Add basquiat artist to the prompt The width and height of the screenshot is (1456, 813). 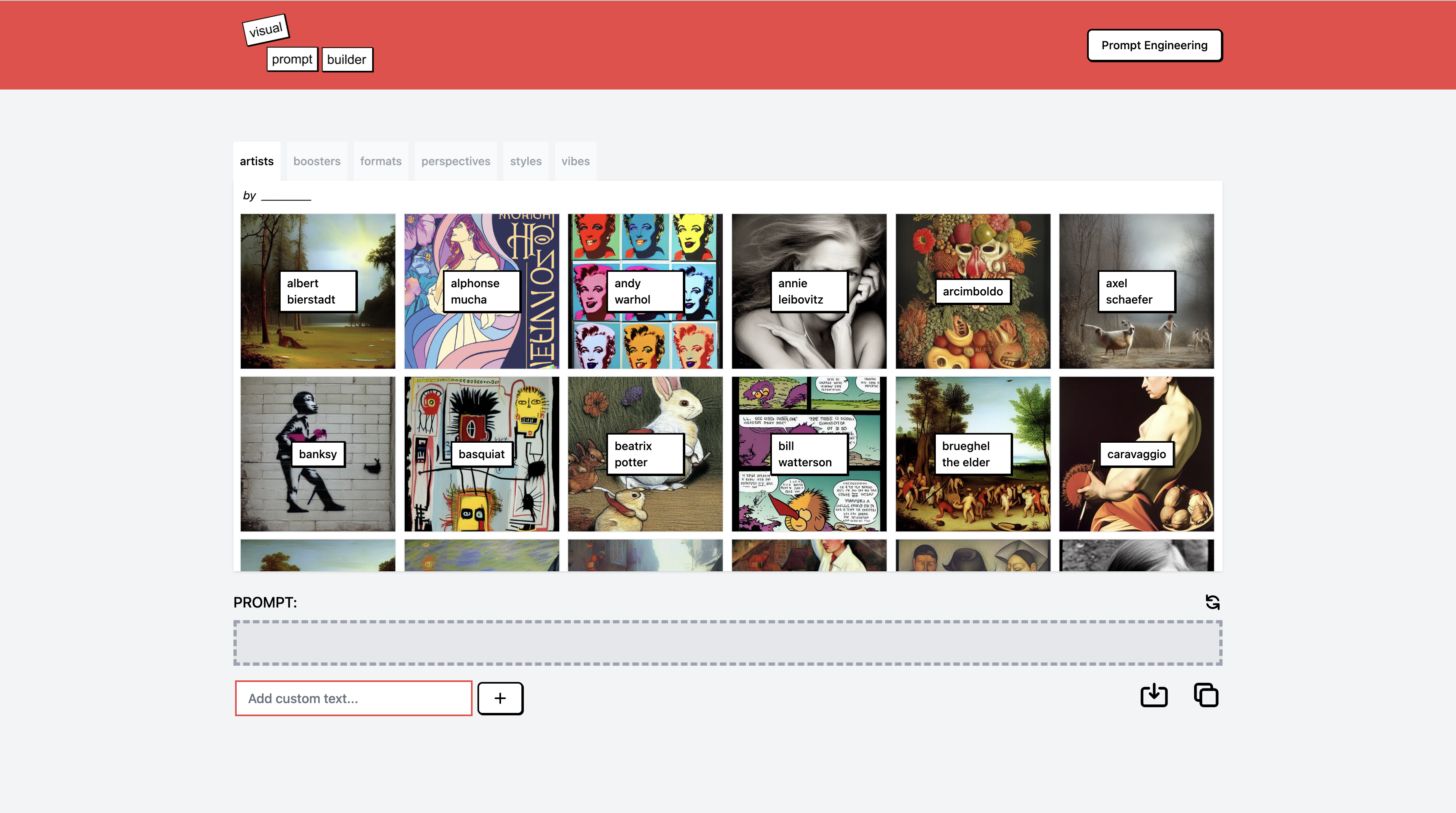tap(482, 454)
